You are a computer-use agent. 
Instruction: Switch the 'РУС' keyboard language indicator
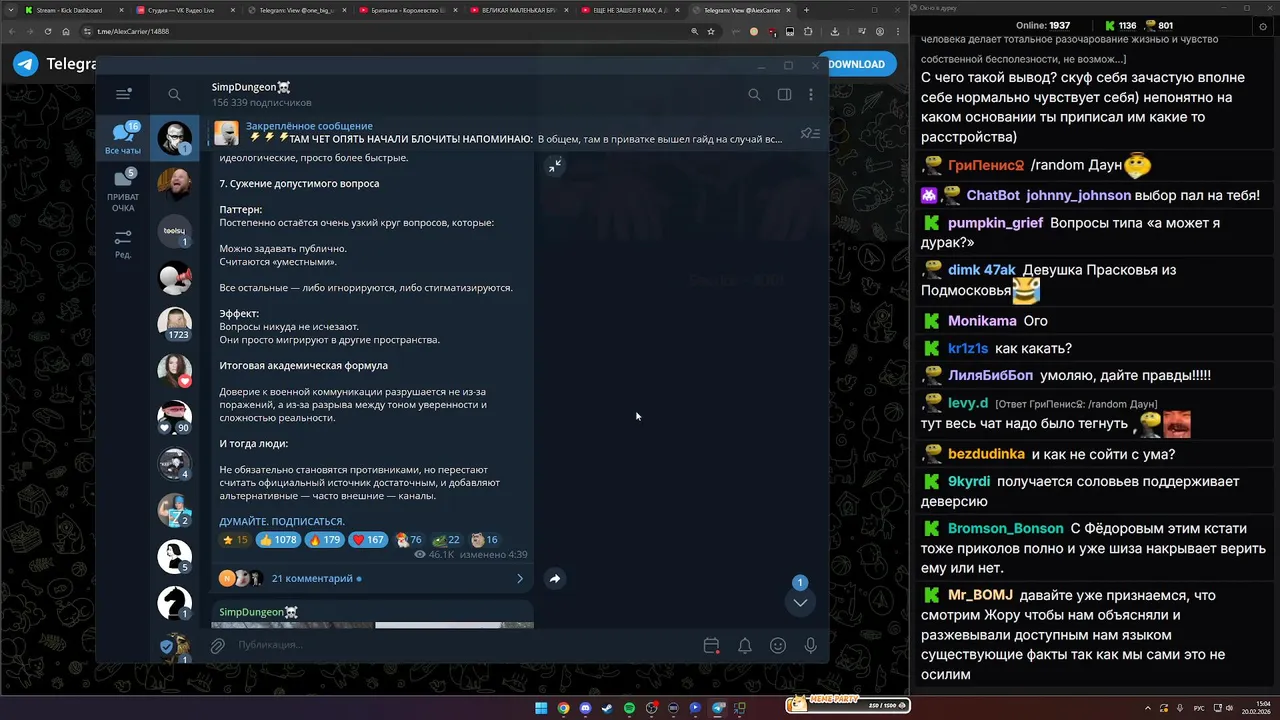pyautogui.click(x=1199, y=708)
